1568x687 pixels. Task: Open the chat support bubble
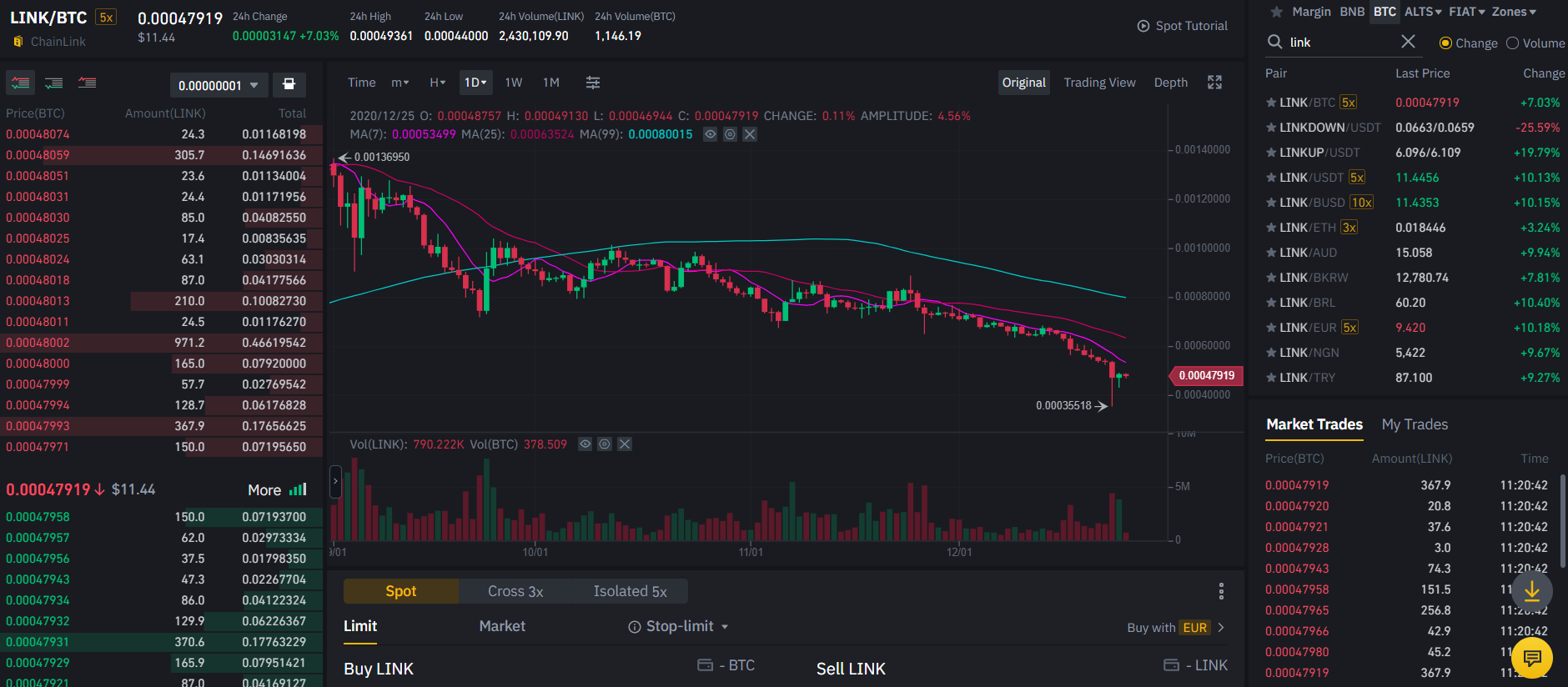[x=1531, y=658]
